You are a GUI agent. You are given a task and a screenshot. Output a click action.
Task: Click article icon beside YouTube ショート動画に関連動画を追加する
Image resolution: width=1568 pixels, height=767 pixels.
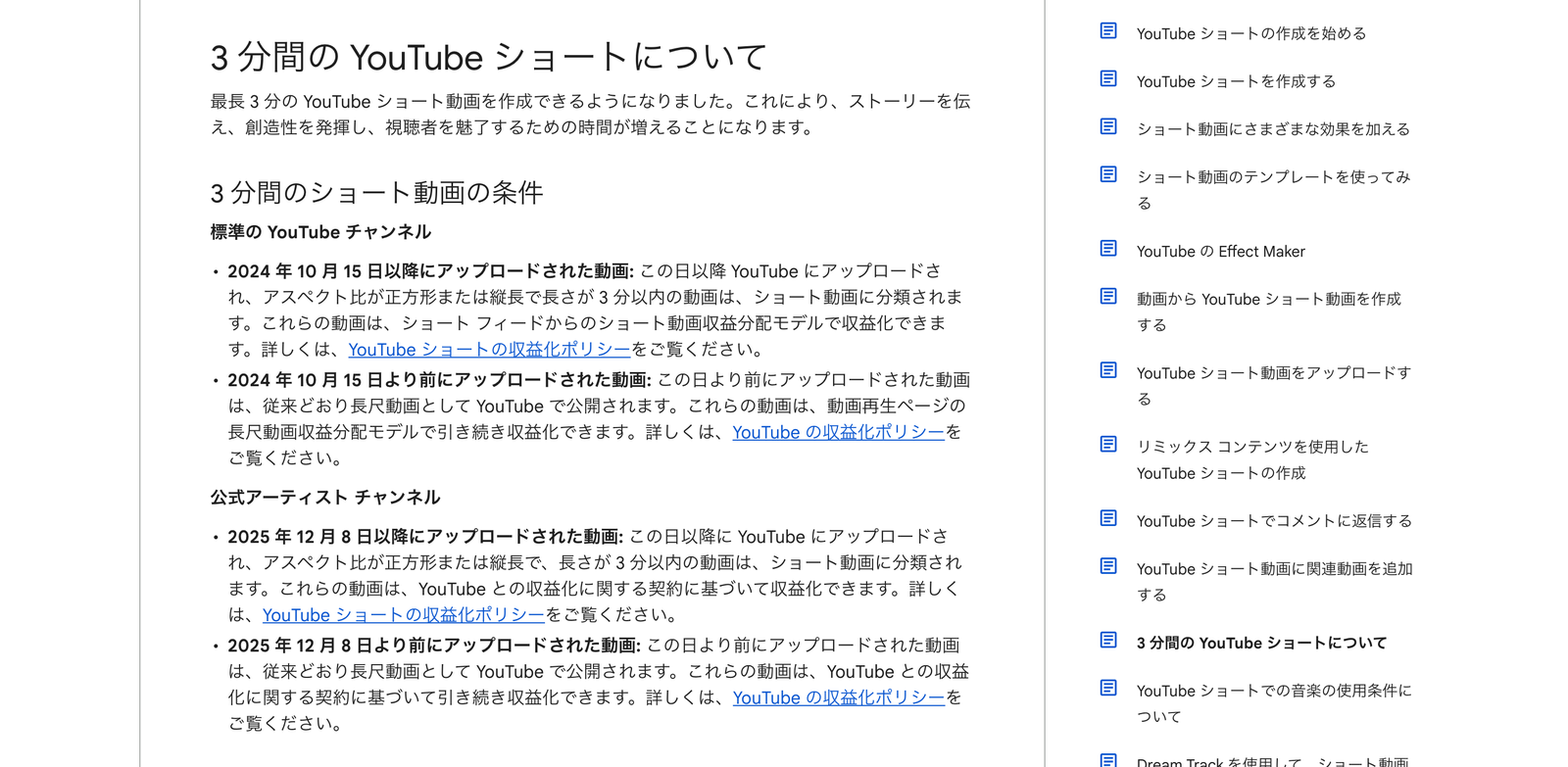[1108, 567]
